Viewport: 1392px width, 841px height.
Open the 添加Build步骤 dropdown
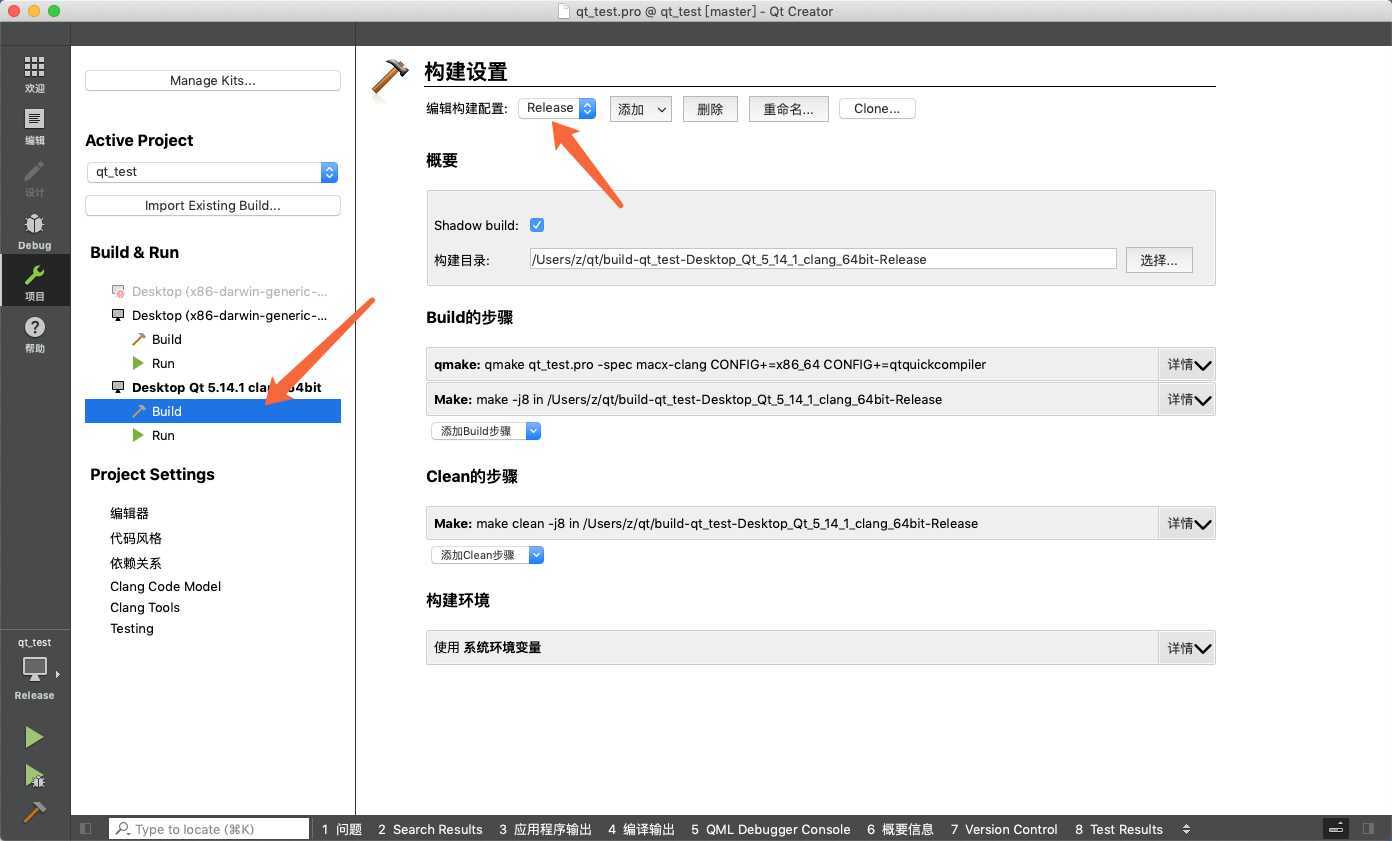pos(486,431)
